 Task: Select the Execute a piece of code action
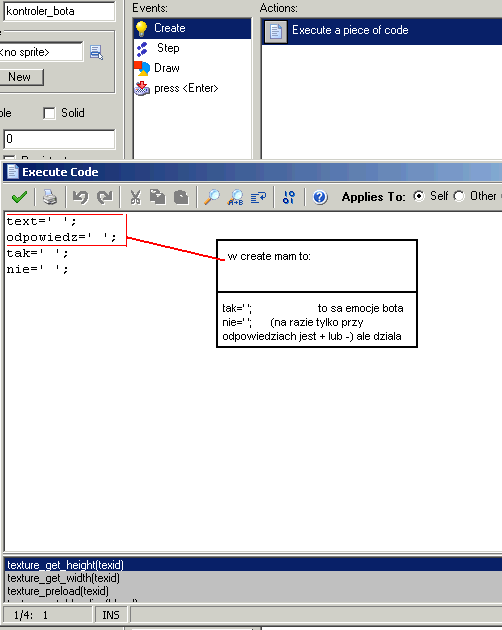382,31
